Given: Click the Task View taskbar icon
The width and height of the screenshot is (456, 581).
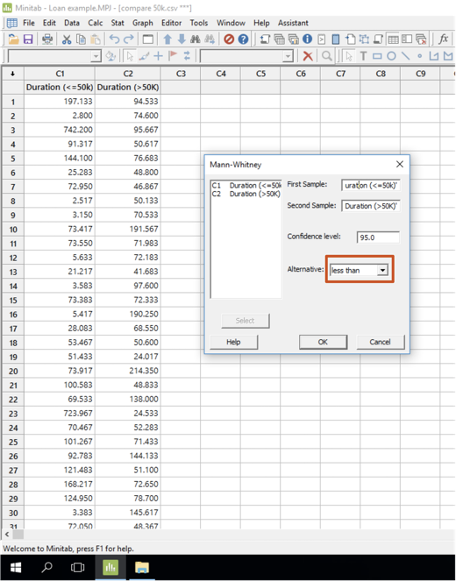Looking at the screenshot, I should point(77,567).
